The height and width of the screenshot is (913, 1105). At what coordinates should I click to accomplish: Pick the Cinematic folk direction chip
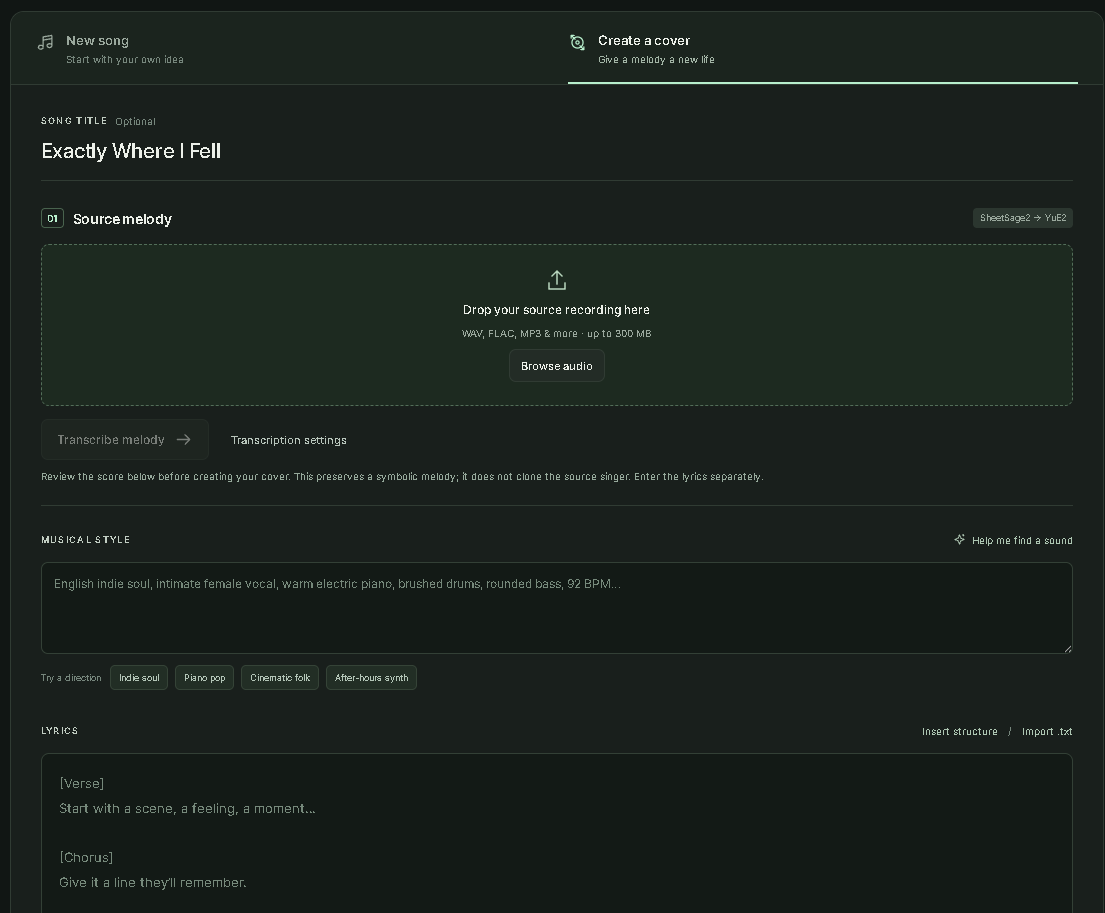click(280, 678)
